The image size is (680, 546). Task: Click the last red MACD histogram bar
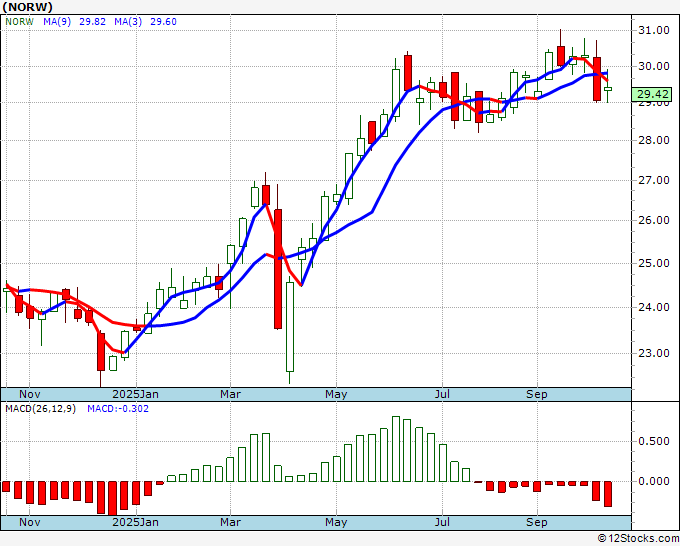(x=608, y=494)
